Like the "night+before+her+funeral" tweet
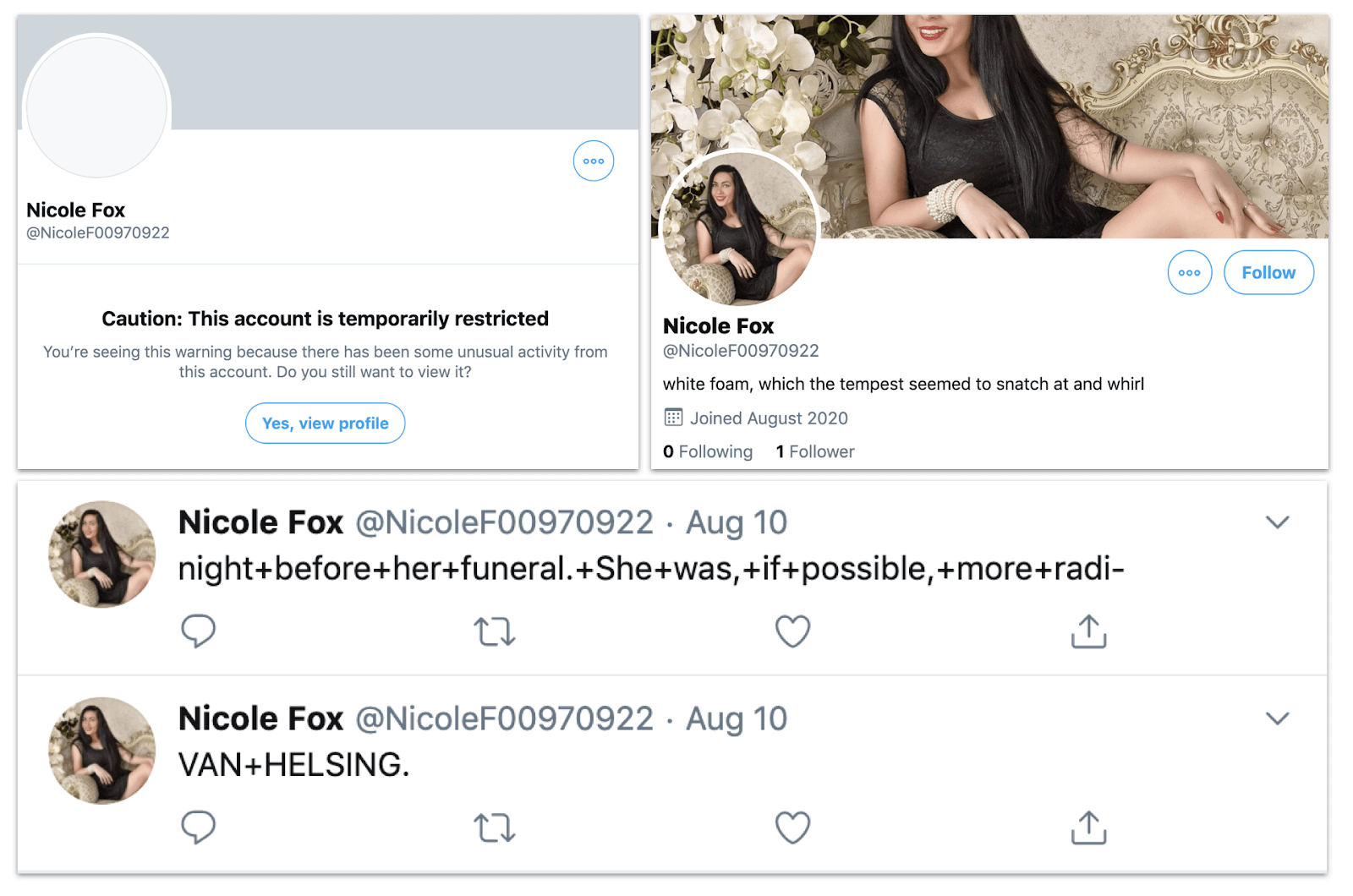Viewport: 1353px width, 896px height. [x=792, y=631]
